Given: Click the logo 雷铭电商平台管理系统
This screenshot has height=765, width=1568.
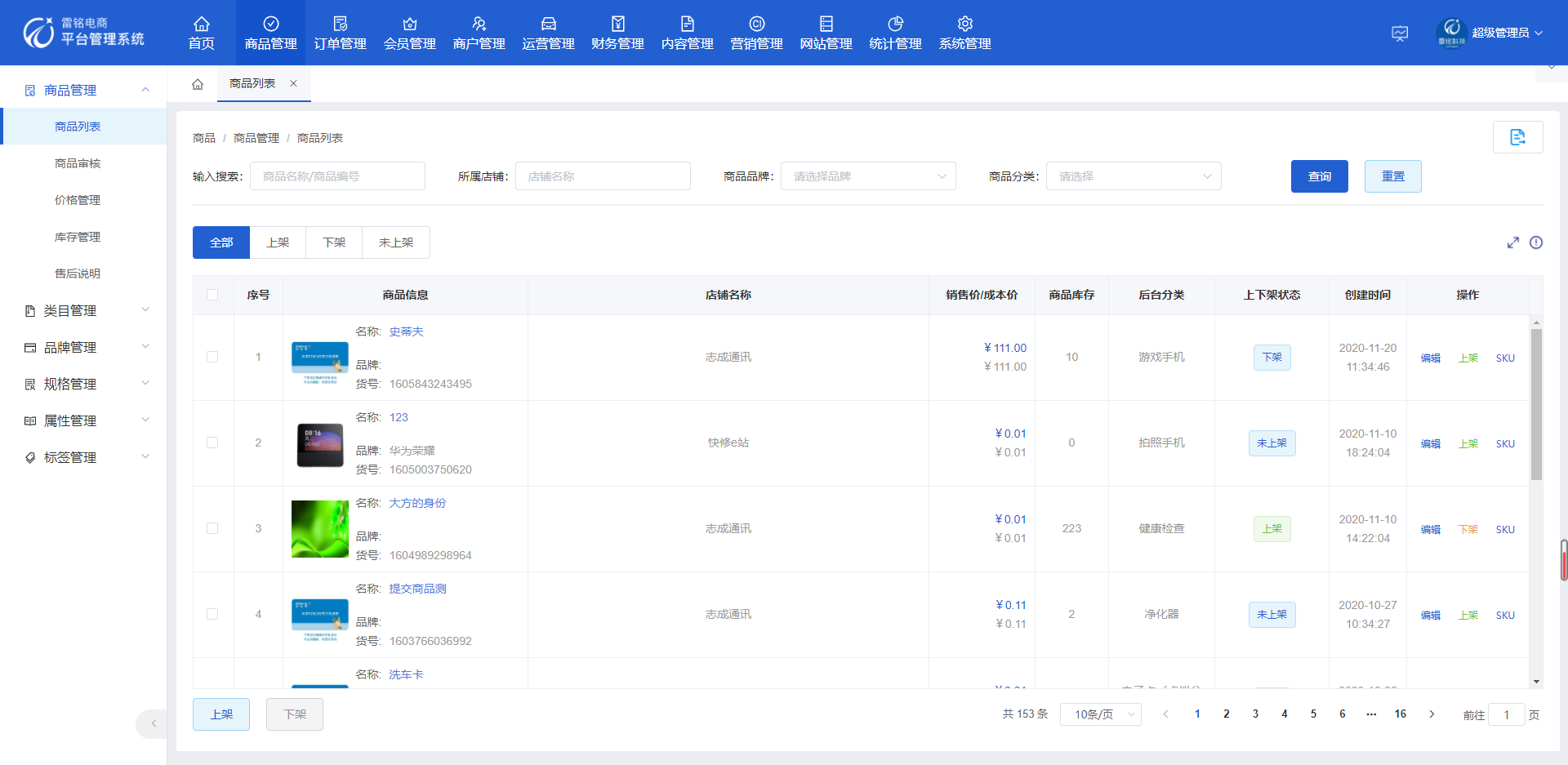Looking at the screenshot, I should [x=84, y=33].
